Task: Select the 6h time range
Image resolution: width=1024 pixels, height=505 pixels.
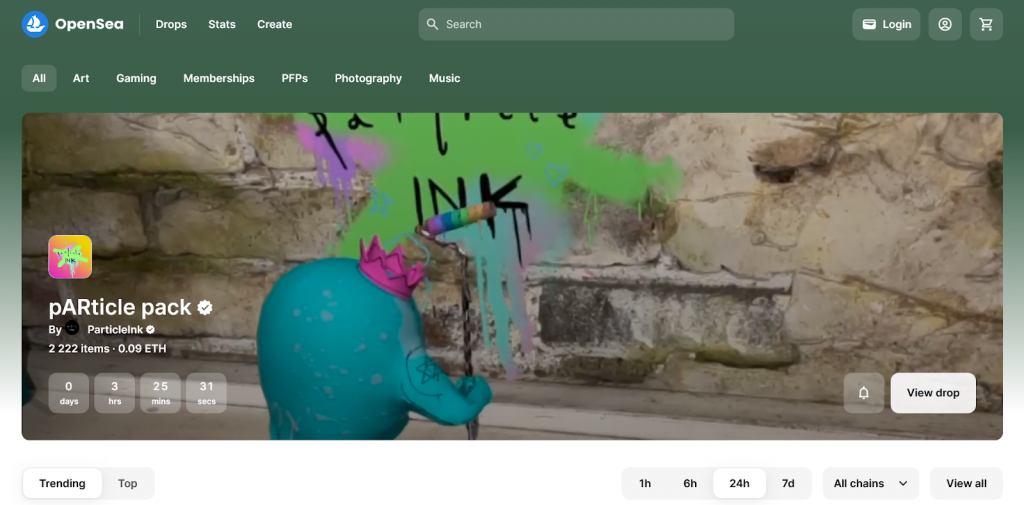Action: 690,483
